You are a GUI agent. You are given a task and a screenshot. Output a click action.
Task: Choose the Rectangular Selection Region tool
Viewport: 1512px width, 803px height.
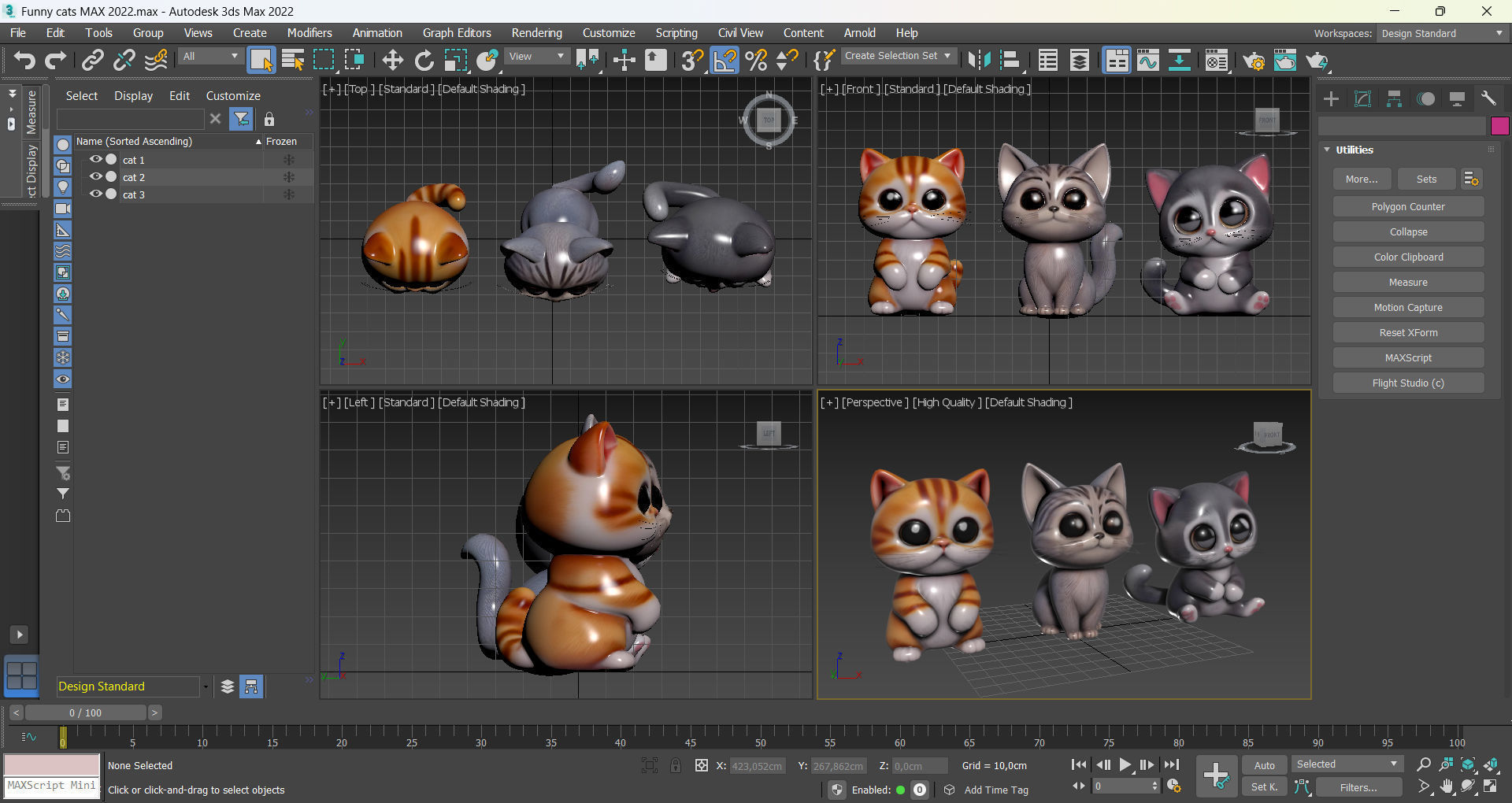click(324, 60)
